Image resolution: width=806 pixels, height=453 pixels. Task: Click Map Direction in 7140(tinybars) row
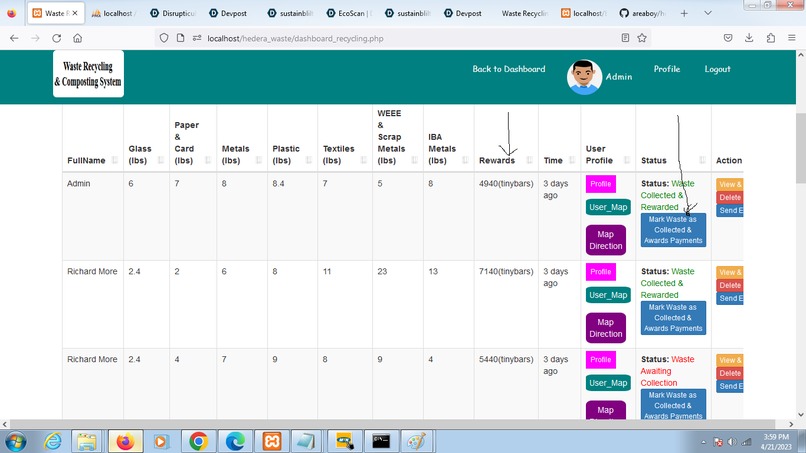coord(606,328)
